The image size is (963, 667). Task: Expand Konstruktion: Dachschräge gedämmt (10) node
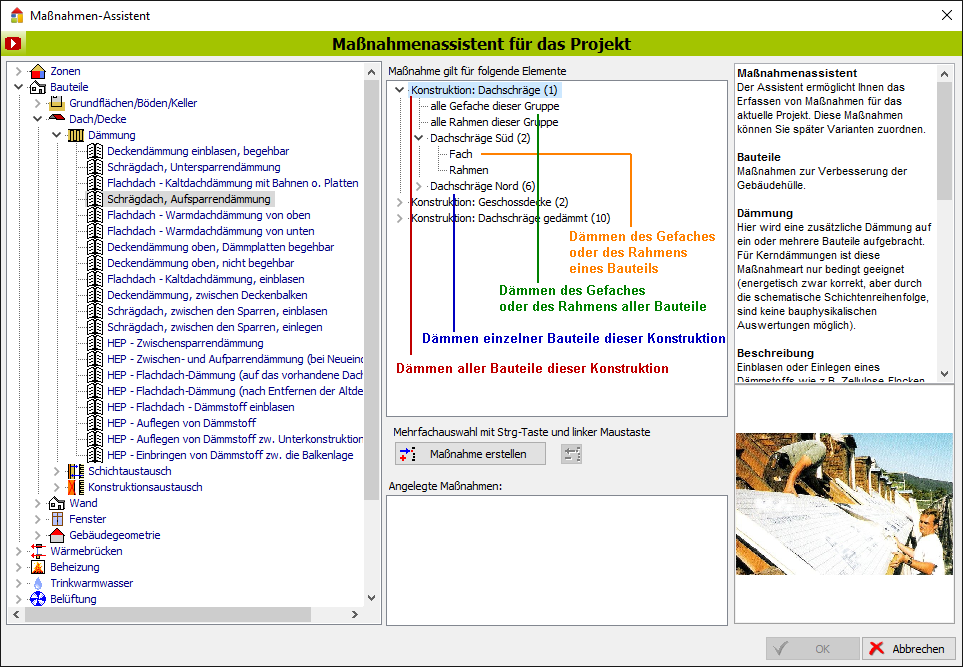click(399, 218)
